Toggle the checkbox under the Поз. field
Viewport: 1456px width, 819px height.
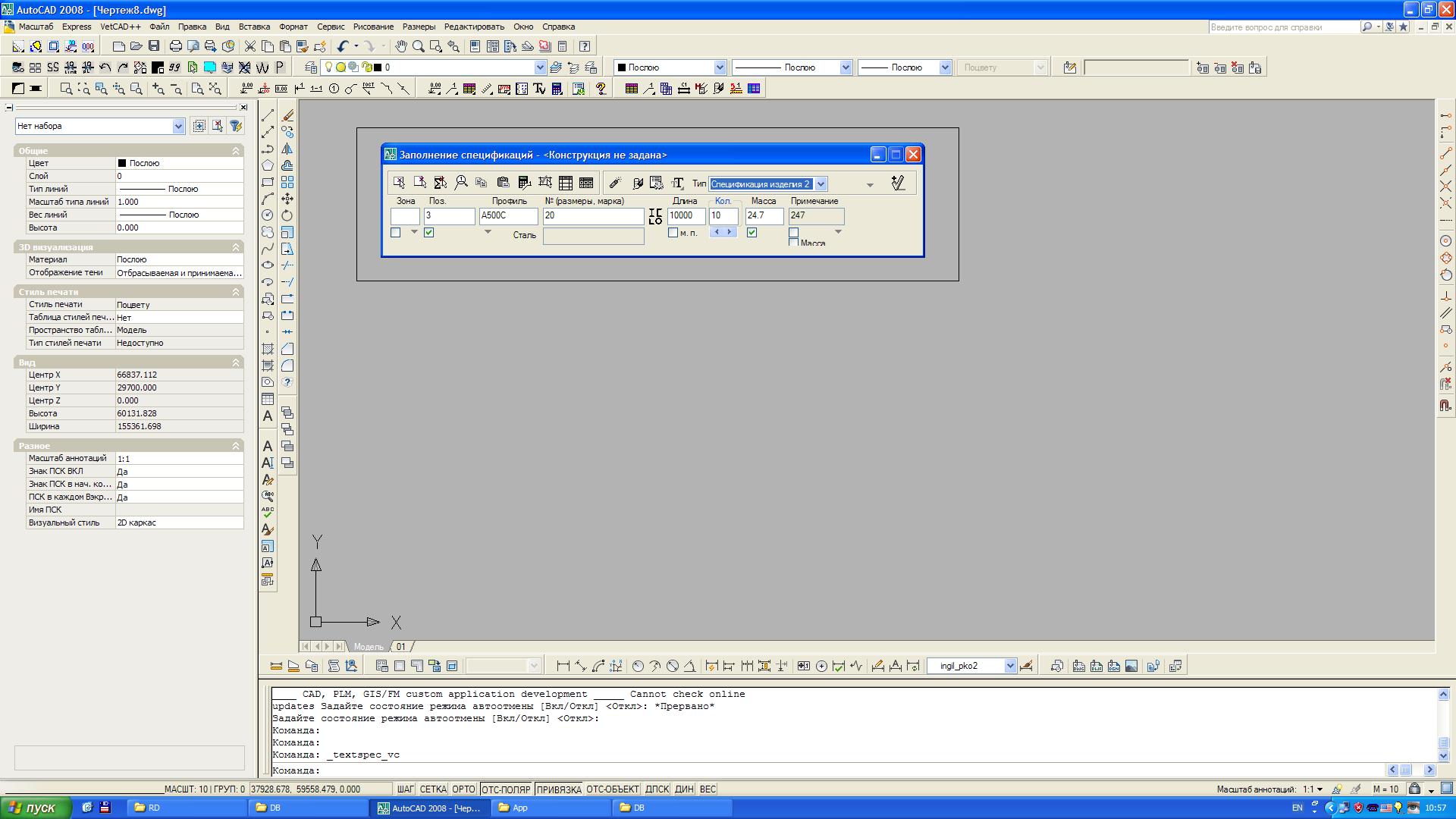[x=428, y=233]
